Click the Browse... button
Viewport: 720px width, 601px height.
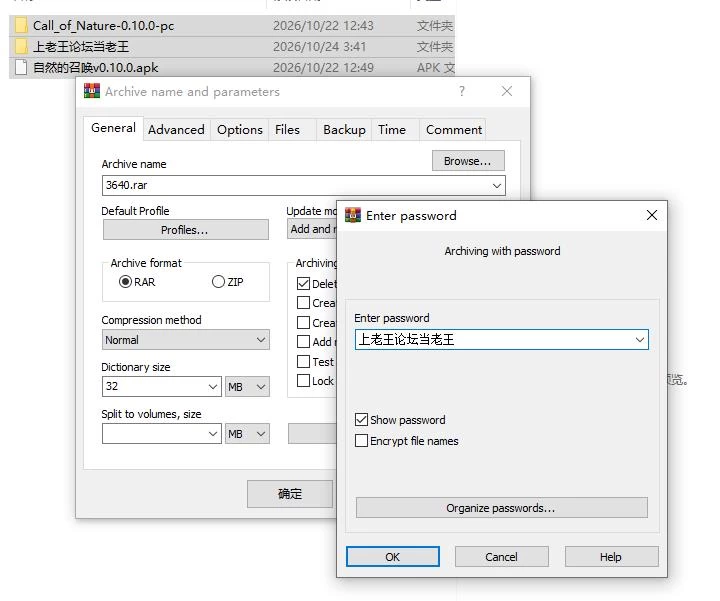[468, 161]
